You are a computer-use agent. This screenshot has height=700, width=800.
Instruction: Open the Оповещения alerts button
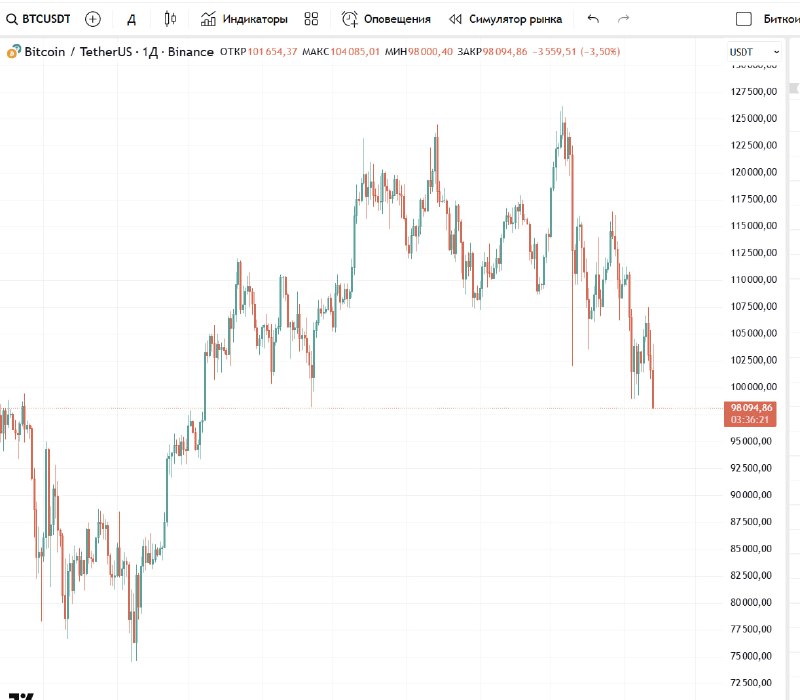pos(386,19)
